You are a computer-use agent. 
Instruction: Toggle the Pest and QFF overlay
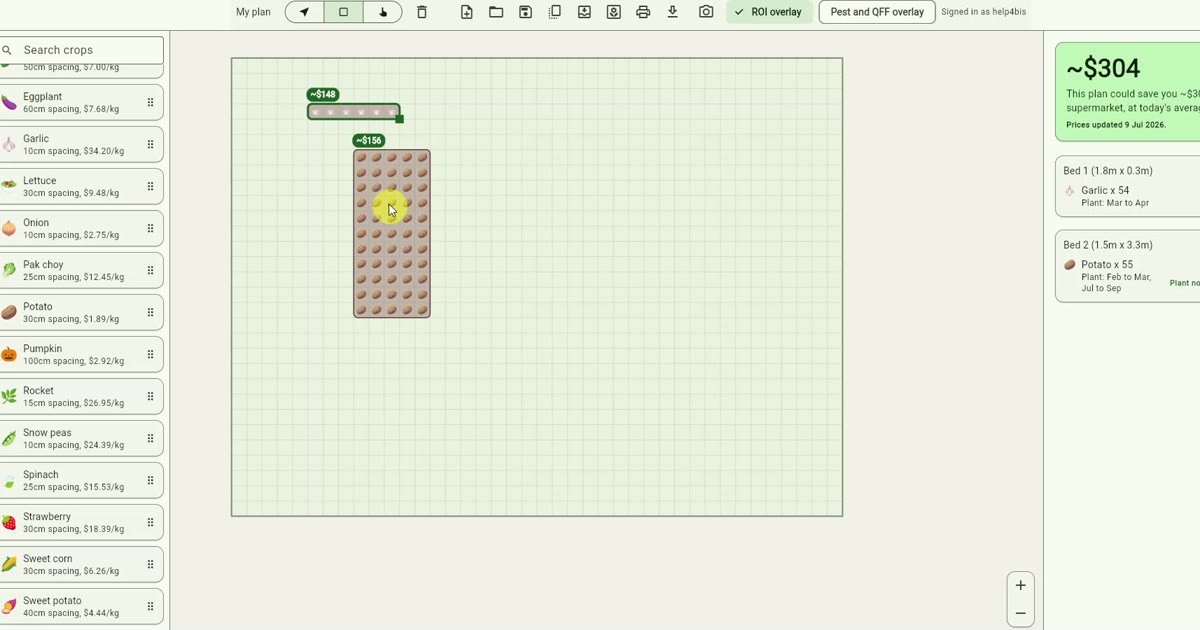(x=877, y=12)
